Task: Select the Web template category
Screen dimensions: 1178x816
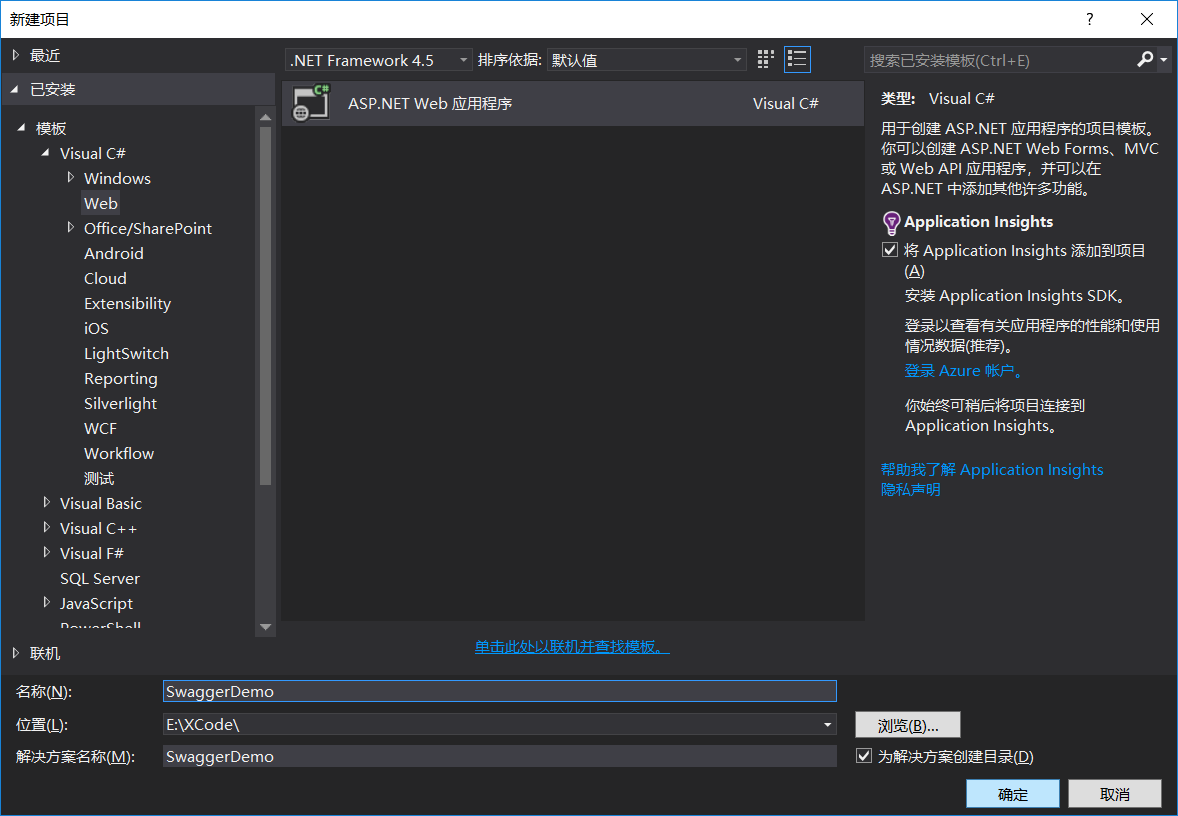Action: point(101,203)
